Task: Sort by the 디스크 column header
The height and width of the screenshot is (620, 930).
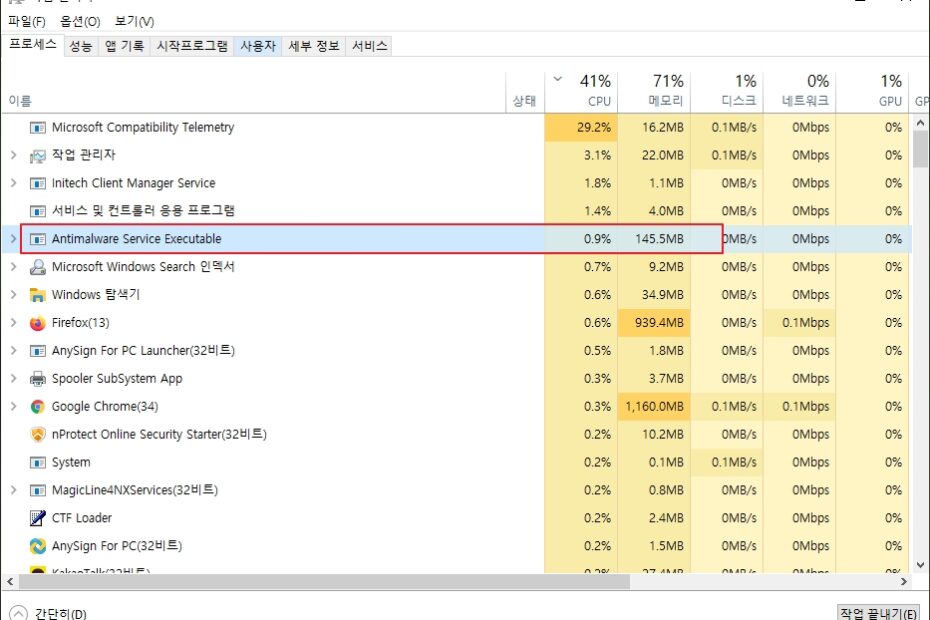Action: pos(727,91)
